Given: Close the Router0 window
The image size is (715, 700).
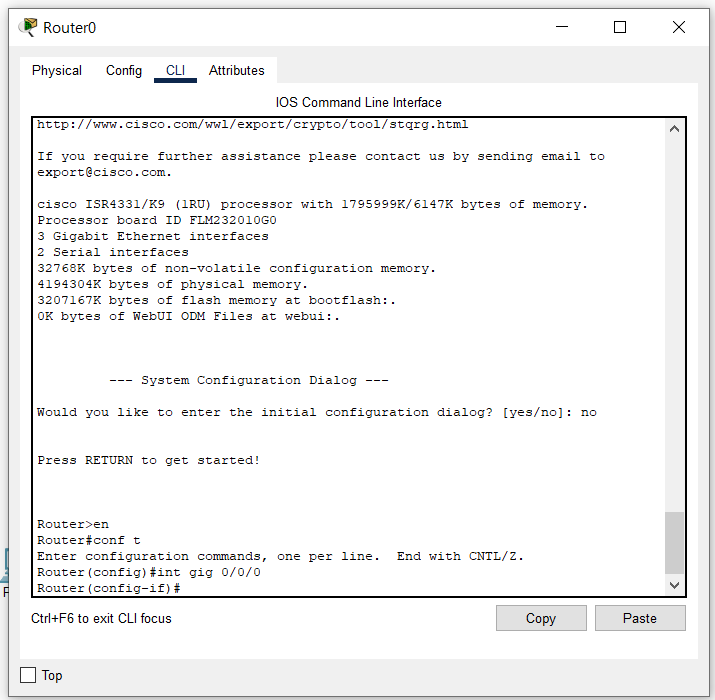Looking at the screenshot, I should [679, 27].
